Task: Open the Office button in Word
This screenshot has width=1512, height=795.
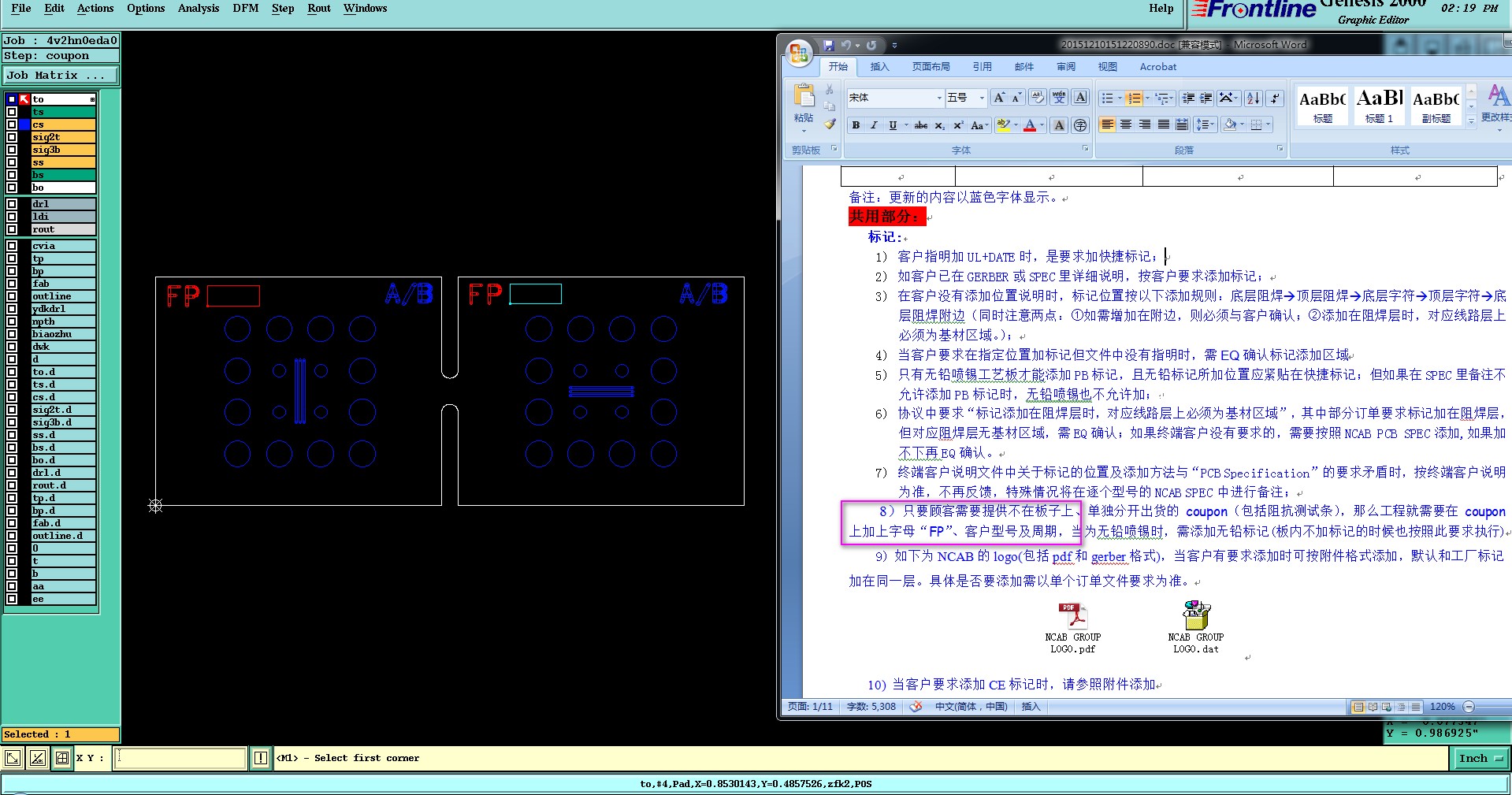Action: pyautogui.click(x=799, y=53)
